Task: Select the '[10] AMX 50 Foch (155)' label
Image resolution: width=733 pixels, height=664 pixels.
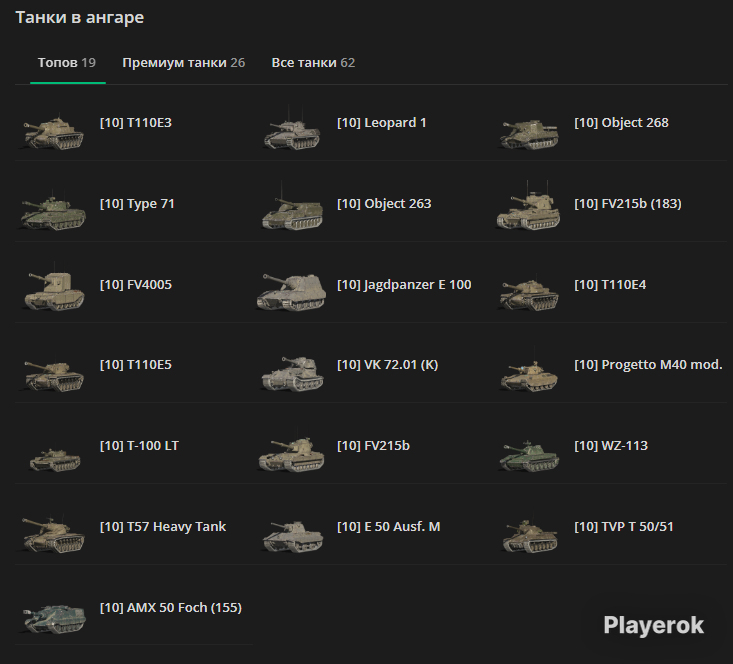Action: (x=171, y=607)
